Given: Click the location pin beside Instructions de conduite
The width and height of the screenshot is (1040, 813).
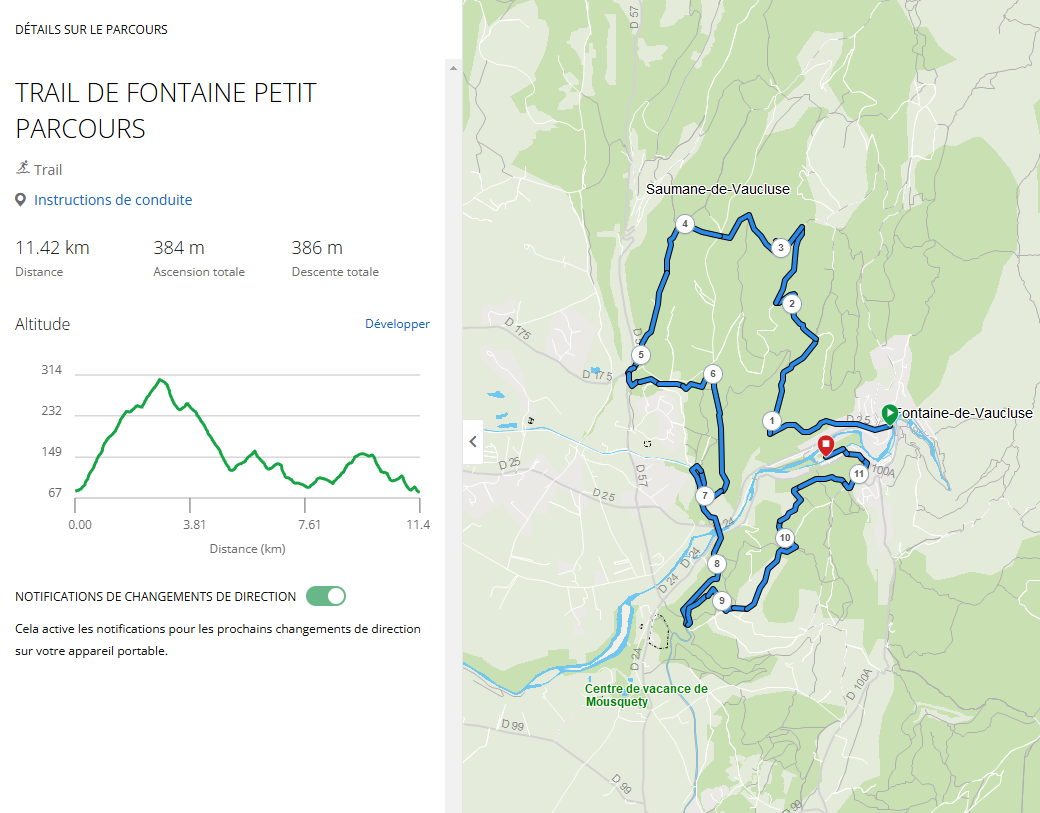Looking at the screenshot, I should pos(21,200).
